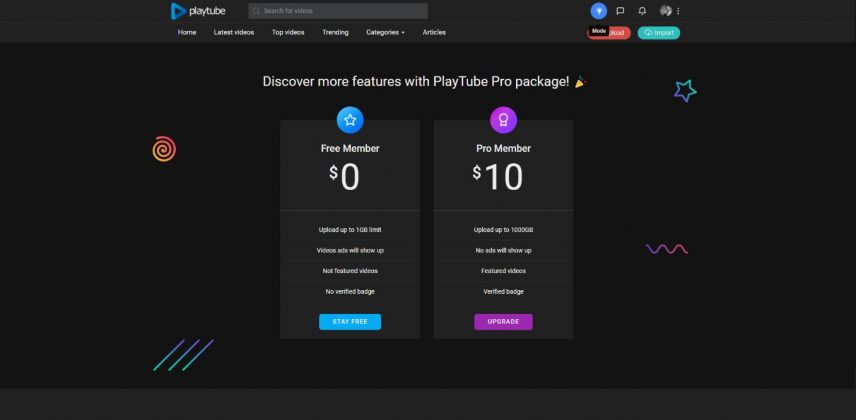856x420 pixels.
Task: Click 'No verified badge' text
Action: [x=350, y=292]
